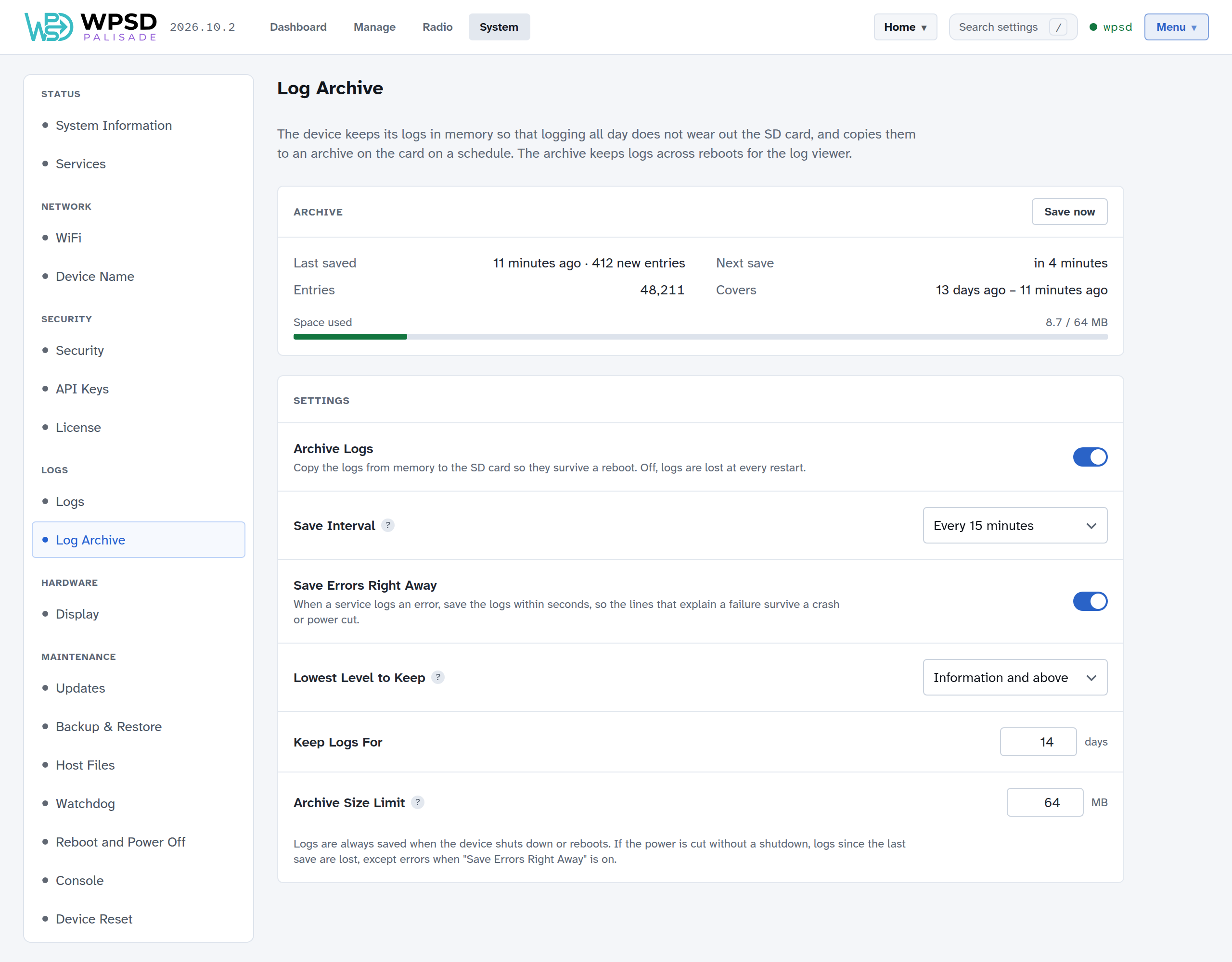Screen dimensions: 1232x962
Task: Focus the Search settings box
Action: pyautogui.click(x=1013, y=27)
